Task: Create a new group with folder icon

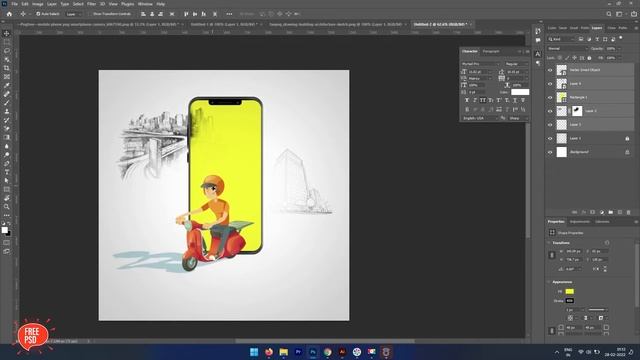Action: [611, 212]
